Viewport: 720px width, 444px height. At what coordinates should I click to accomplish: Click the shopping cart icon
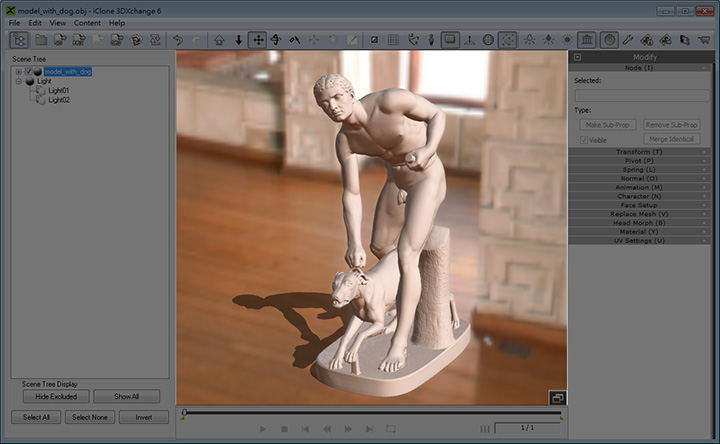point(704,40)
